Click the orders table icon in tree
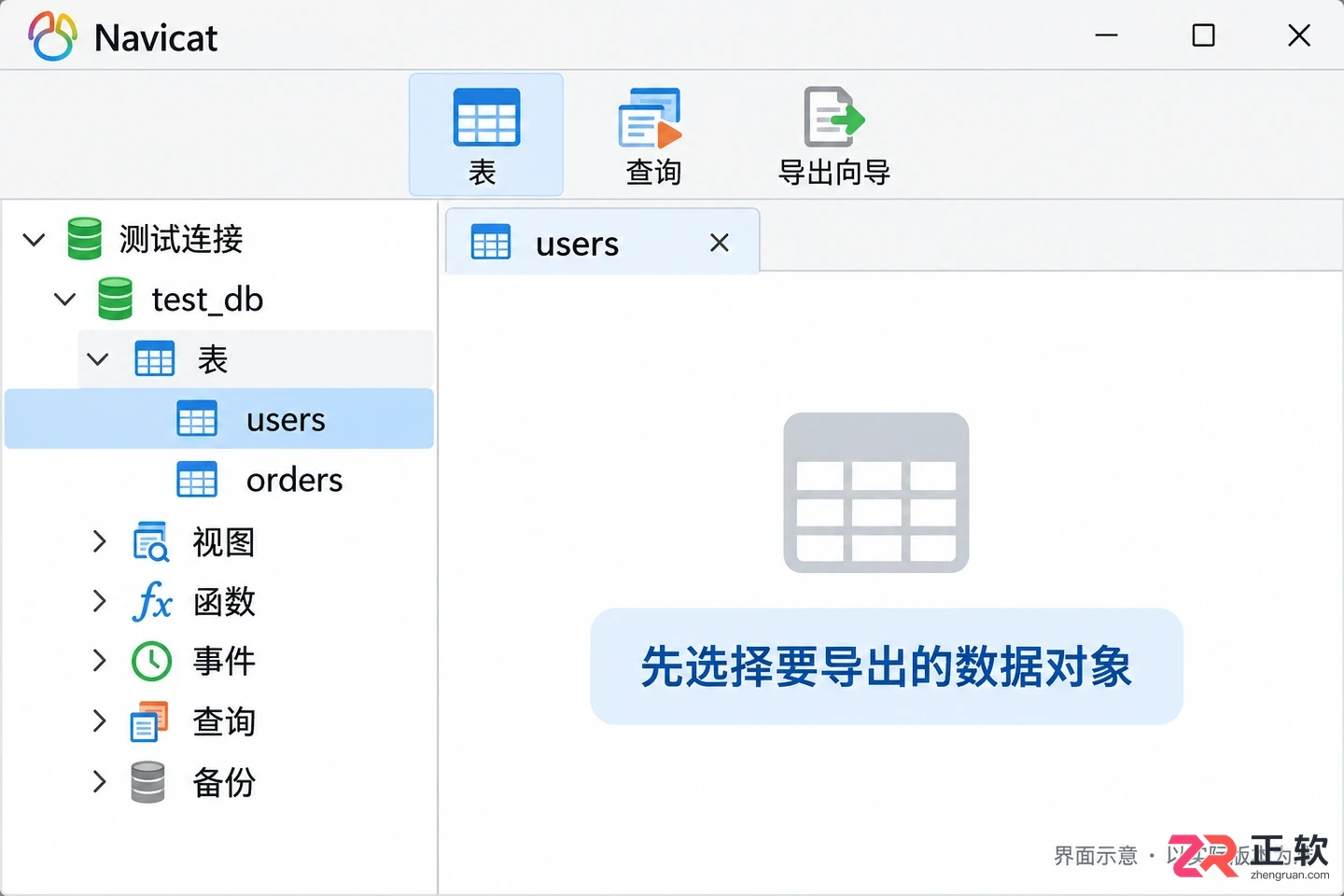Image resolution: width=1344 pixels, height=896 pixels. point(197,480)
